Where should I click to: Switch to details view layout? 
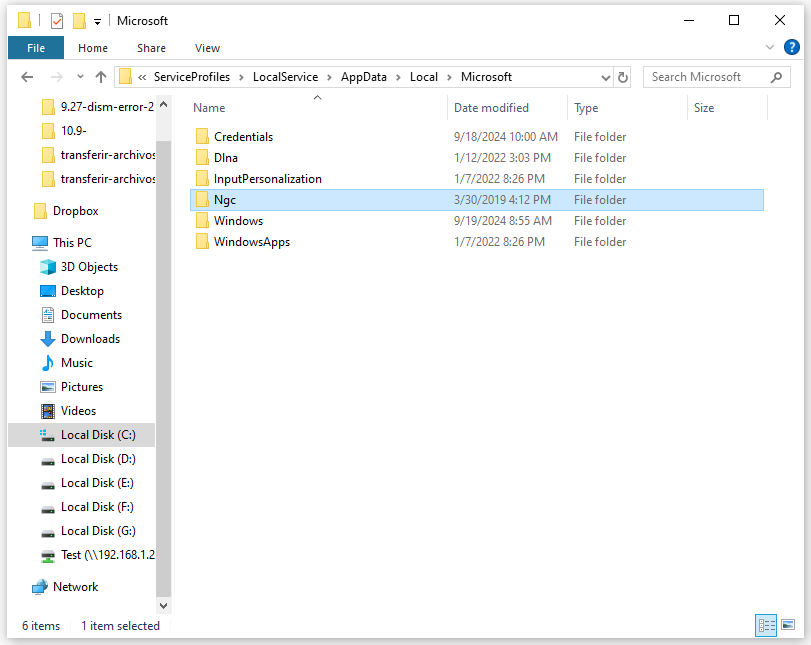(x=766, y=626)
